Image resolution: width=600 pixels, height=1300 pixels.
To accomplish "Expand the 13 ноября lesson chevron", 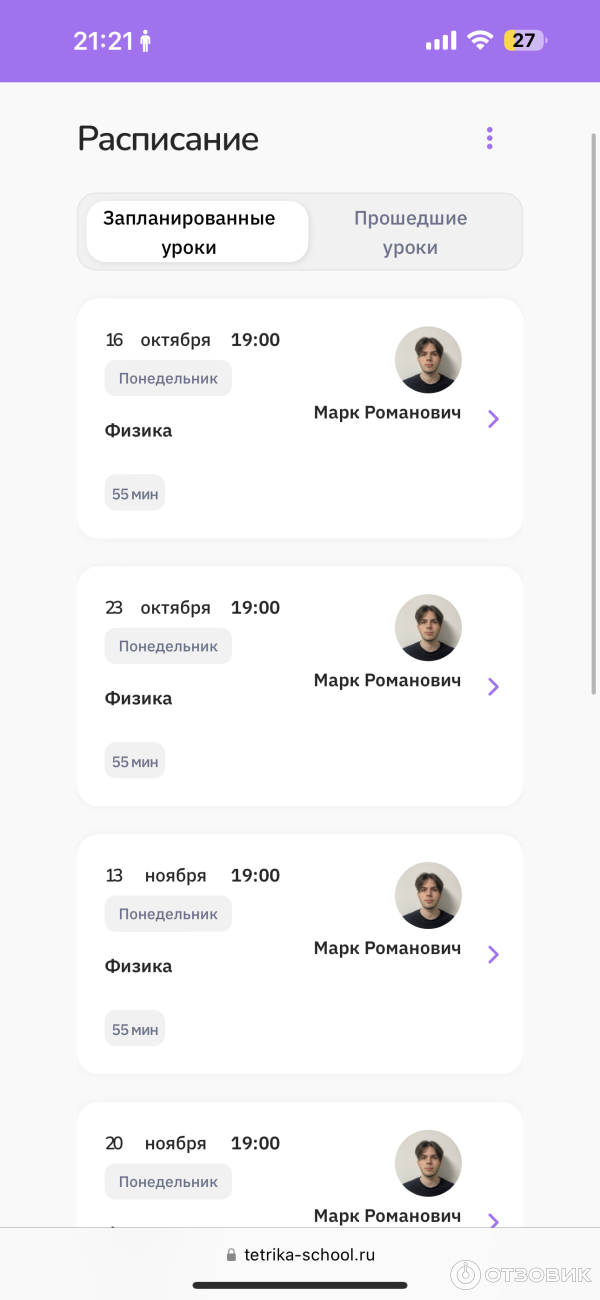I will (x=493, y=955).
